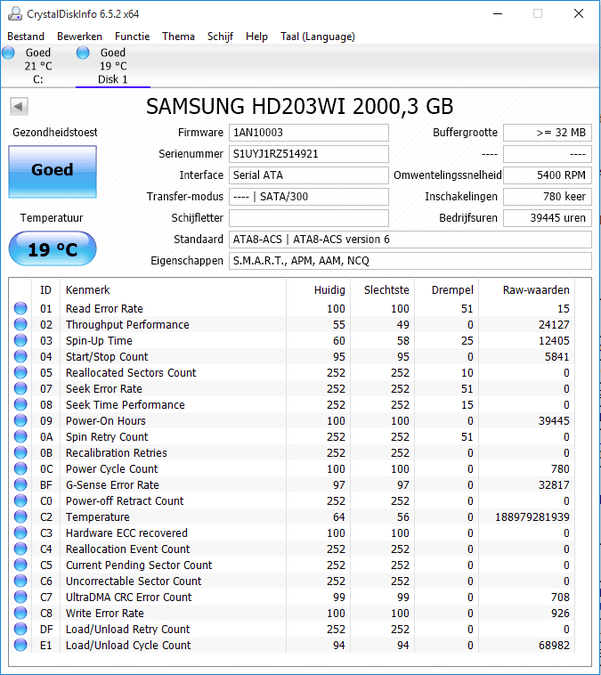Click the Huidig column header

[x=319, y=290]
